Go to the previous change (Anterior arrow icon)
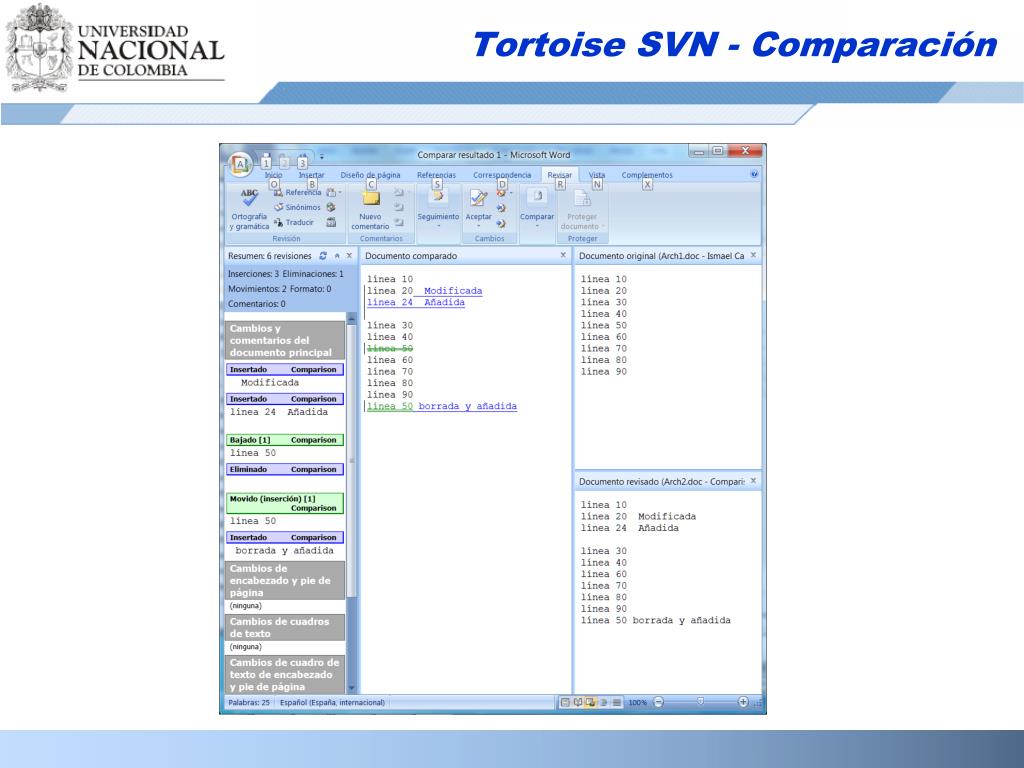 [x=501, y=208]
